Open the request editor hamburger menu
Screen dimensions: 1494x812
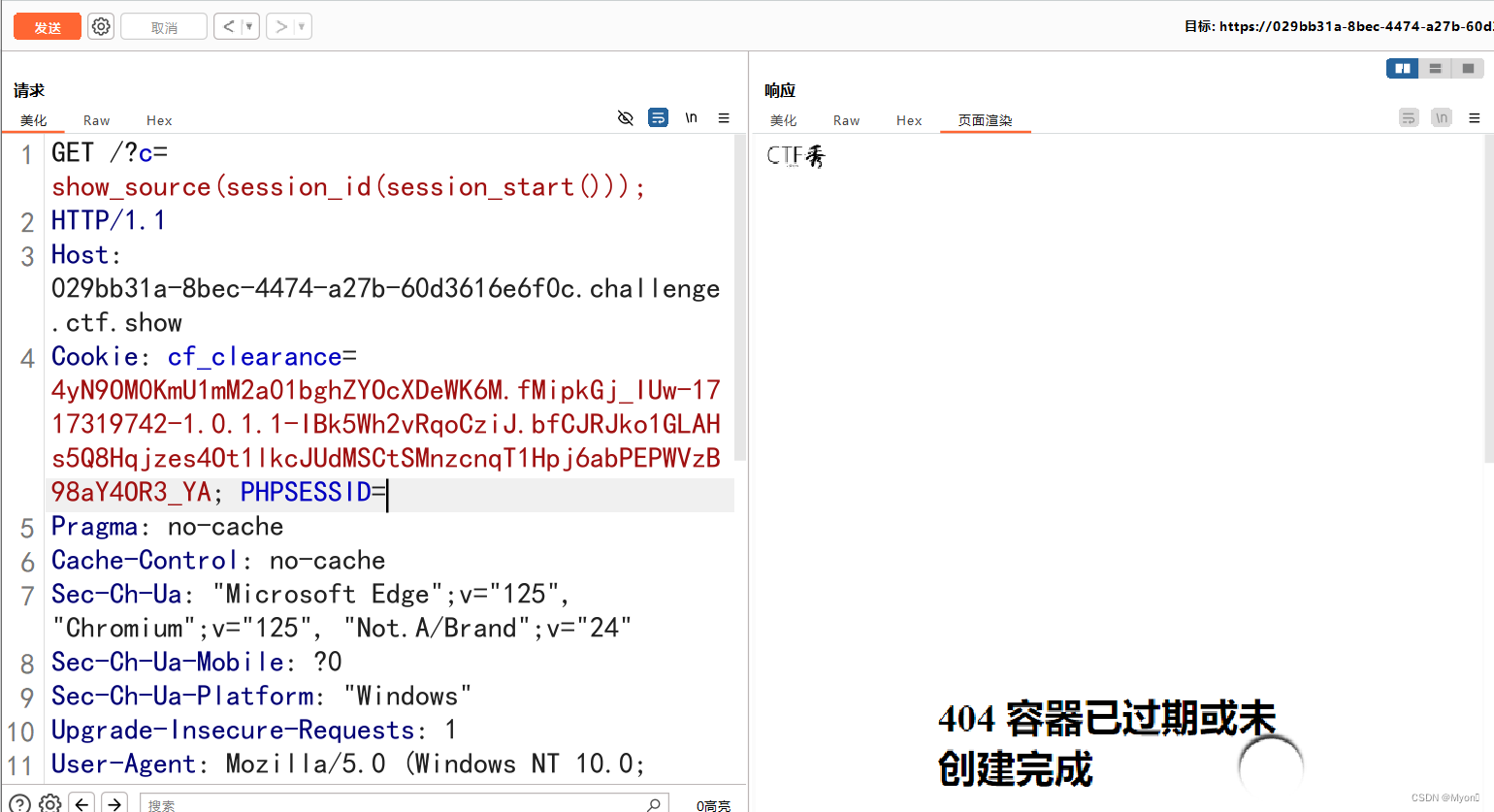point(724,117)
